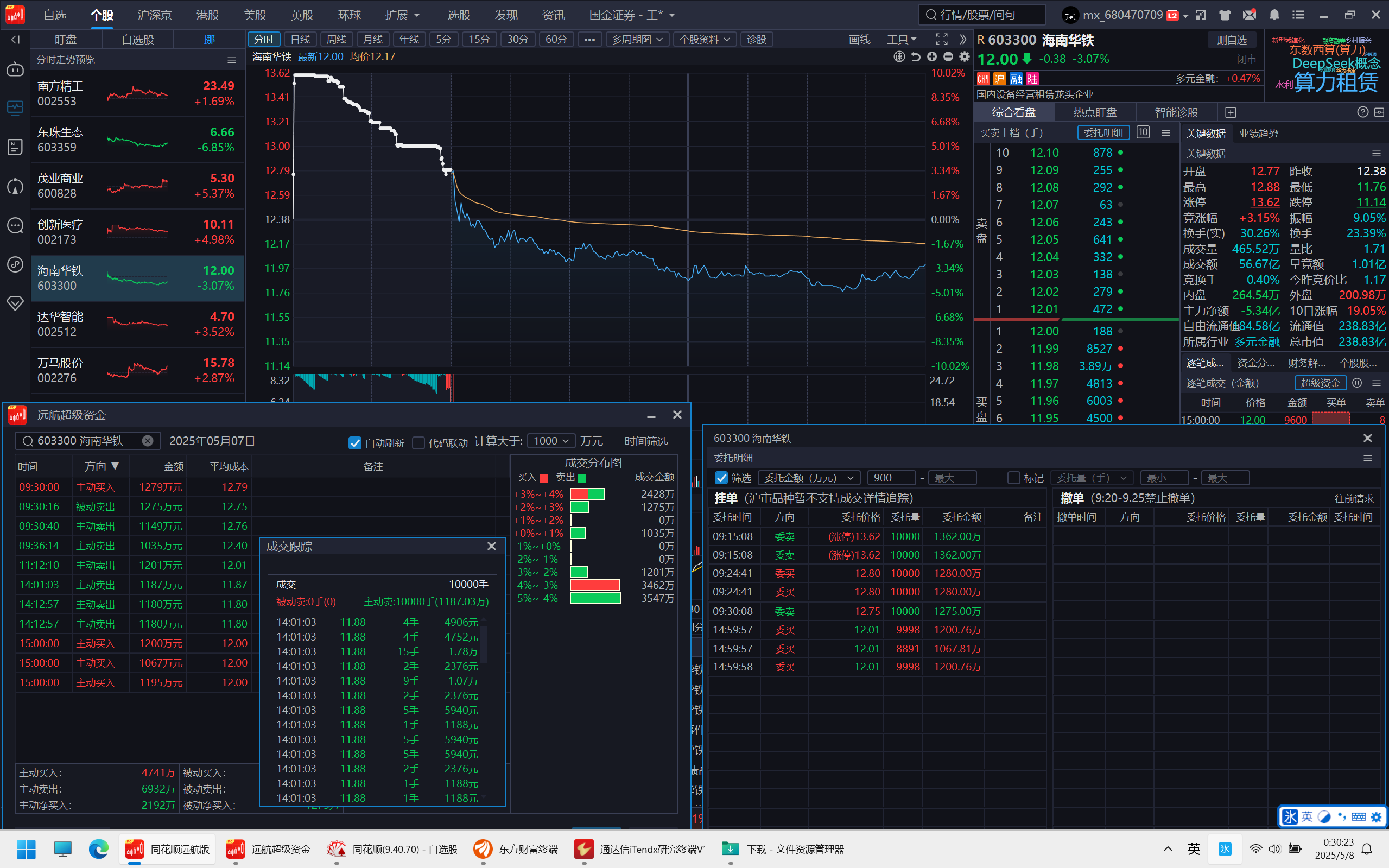Collapse the left sidebar with arrow icon

click(x=16, y=39)
